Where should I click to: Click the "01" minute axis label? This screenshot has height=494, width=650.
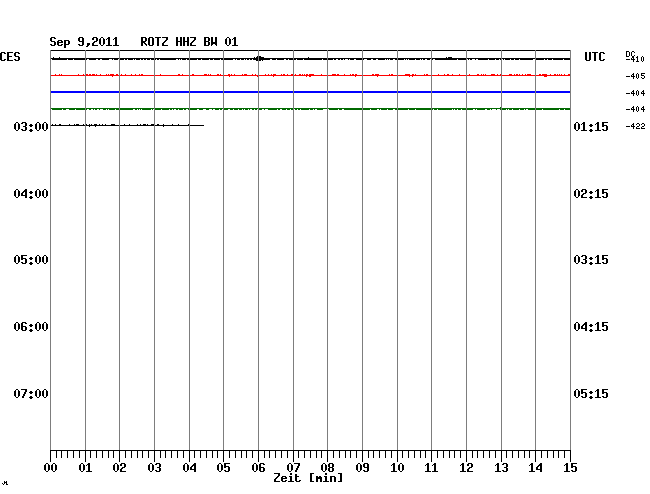pyautogui.click(x=85, y=468)
